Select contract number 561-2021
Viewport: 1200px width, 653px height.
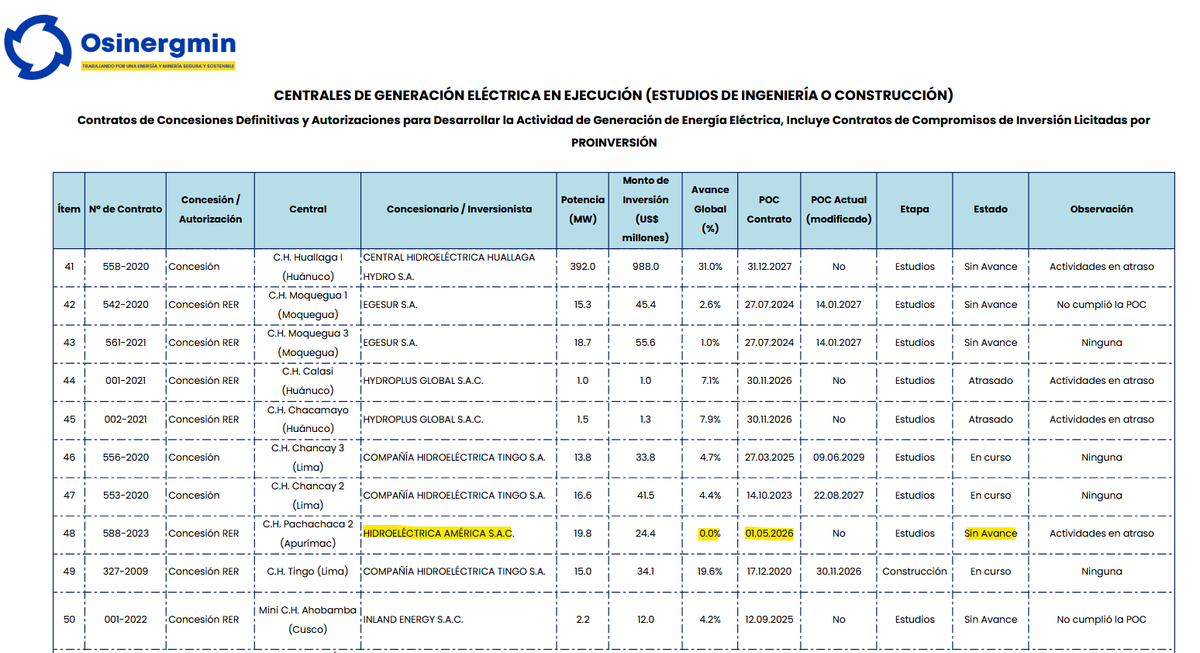[x=125, y=343]
